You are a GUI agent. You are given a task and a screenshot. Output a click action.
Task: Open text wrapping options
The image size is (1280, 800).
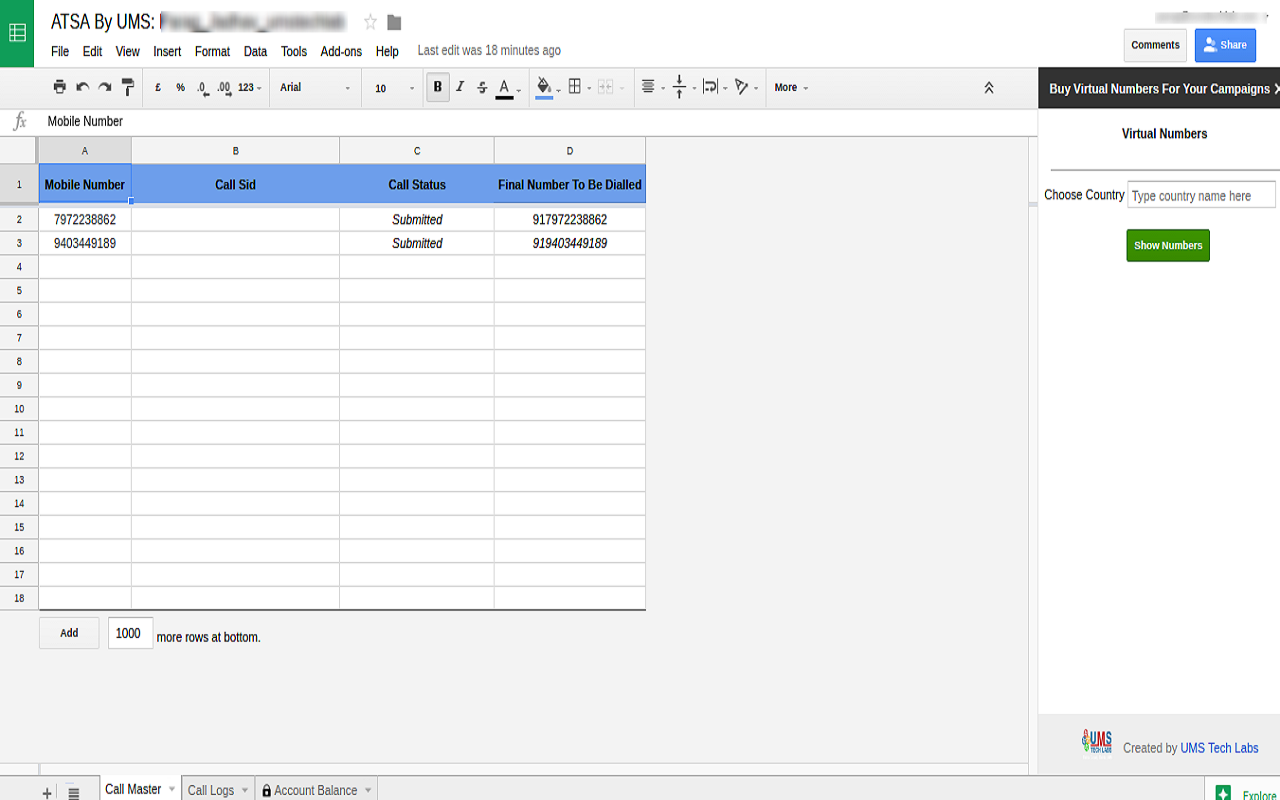pyautogui.click(x=714, y=87)
